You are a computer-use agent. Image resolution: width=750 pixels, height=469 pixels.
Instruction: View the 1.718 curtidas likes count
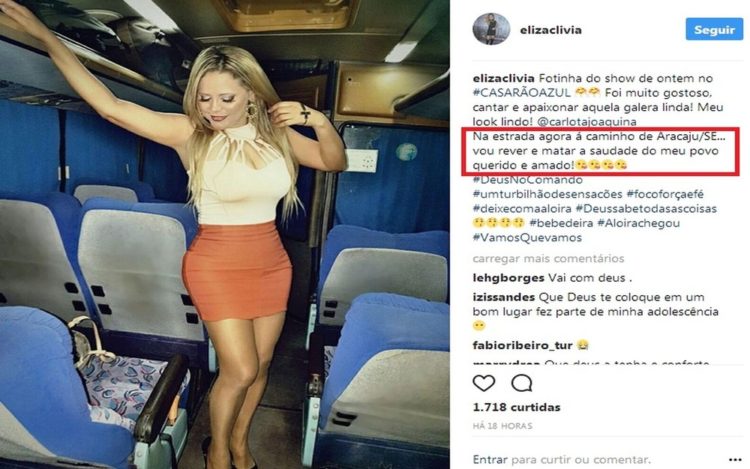click(517, 407)
